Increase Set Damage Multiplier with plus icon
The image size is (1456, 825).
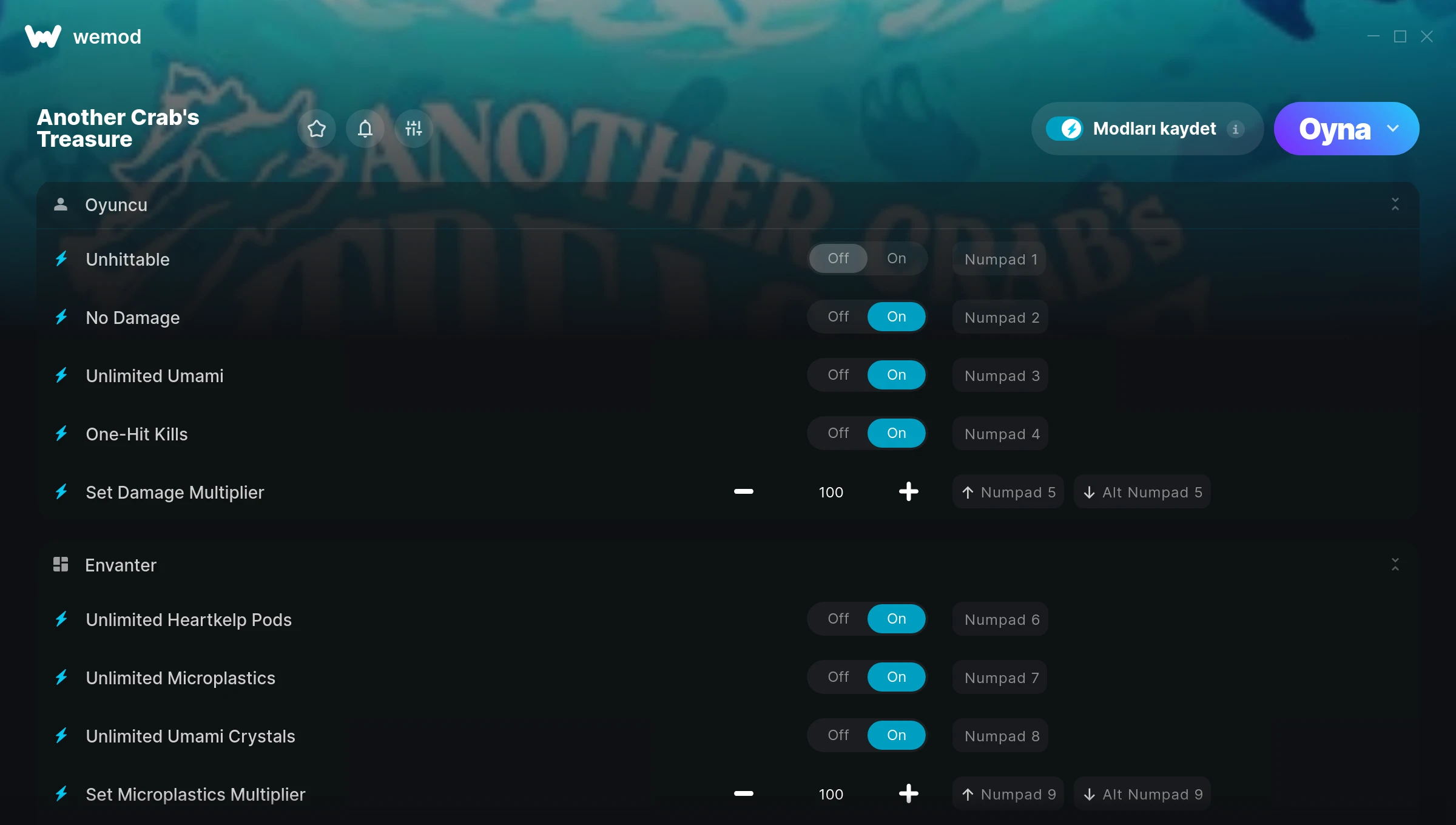click(x=909, y=491)
